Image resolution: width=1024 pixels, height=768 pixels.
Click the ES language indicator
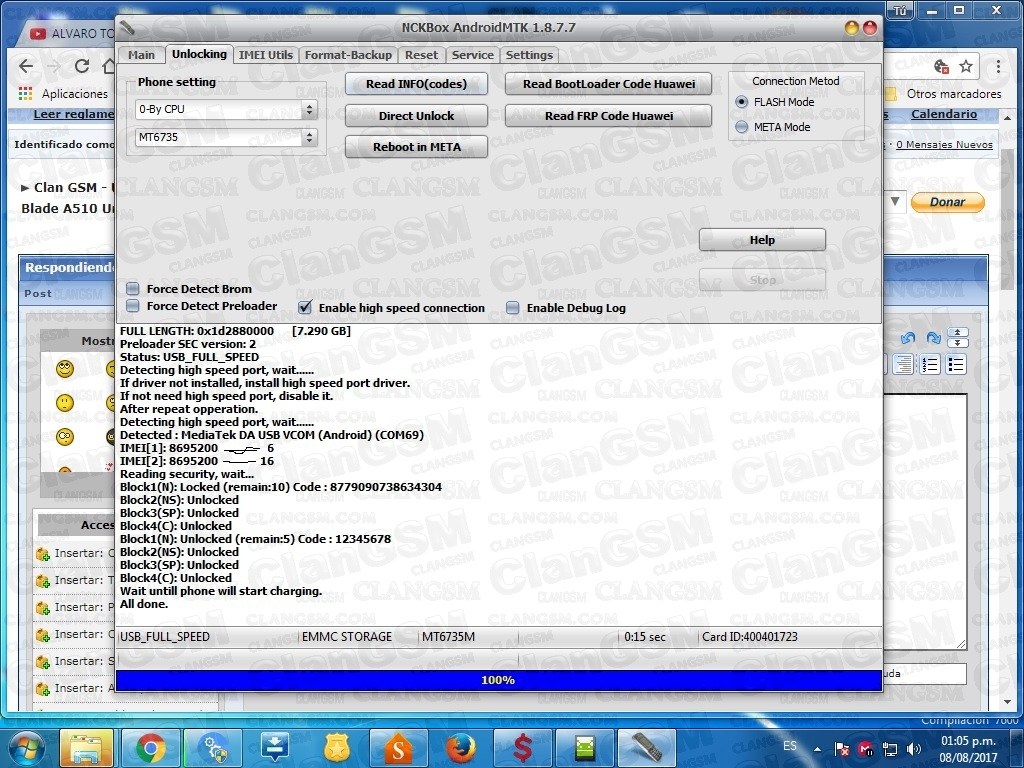pos(790,745)
